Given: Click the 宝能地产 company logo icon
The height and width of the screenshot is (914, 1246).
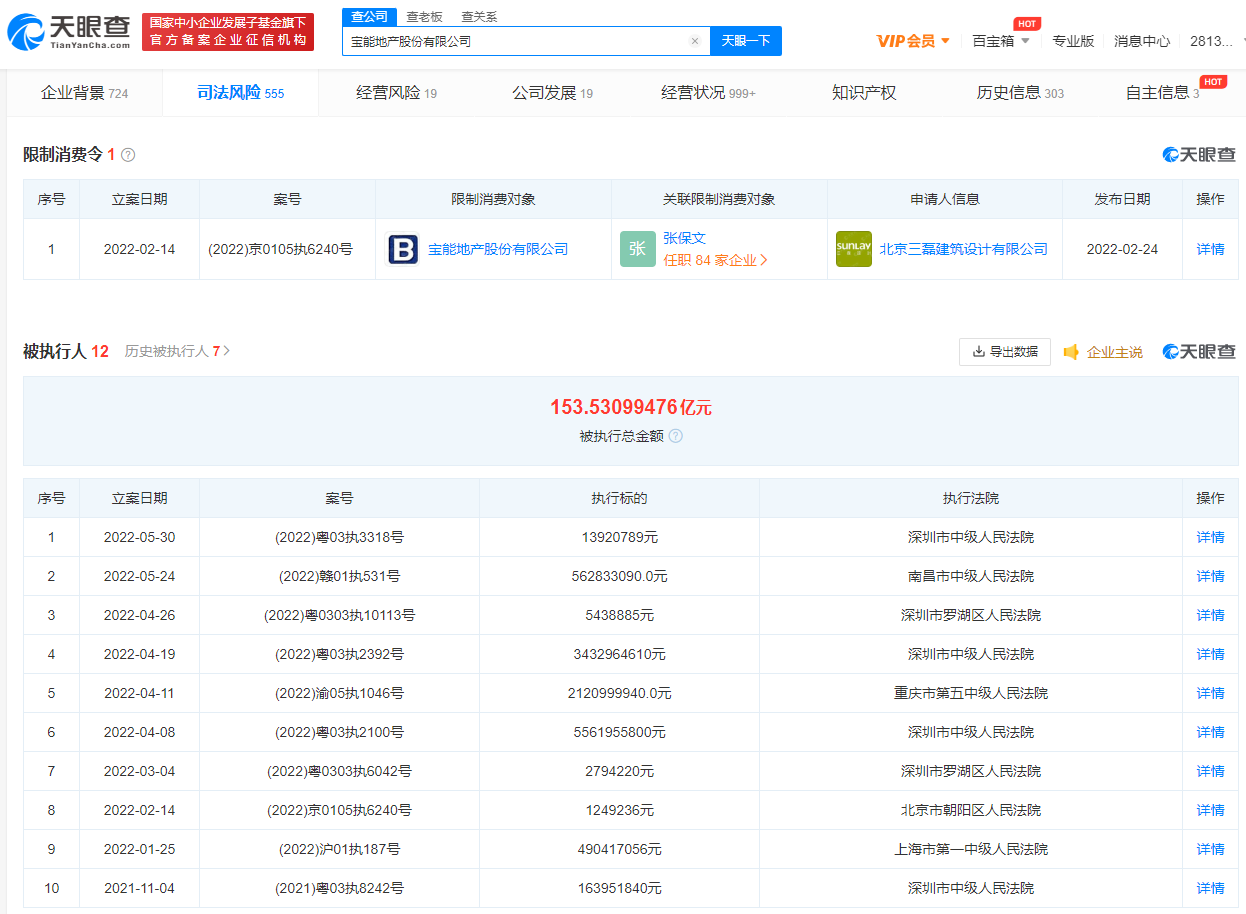Looking at the screenshot, I should [403, 249].
